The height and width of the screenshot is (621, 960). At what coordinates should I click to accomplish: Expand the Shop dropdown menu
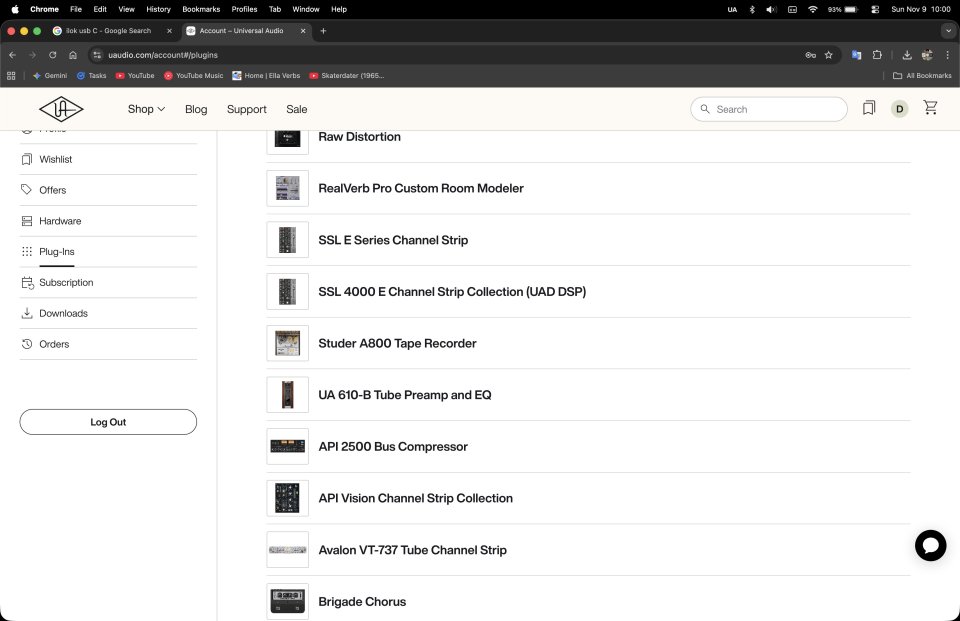coord(146,109)
